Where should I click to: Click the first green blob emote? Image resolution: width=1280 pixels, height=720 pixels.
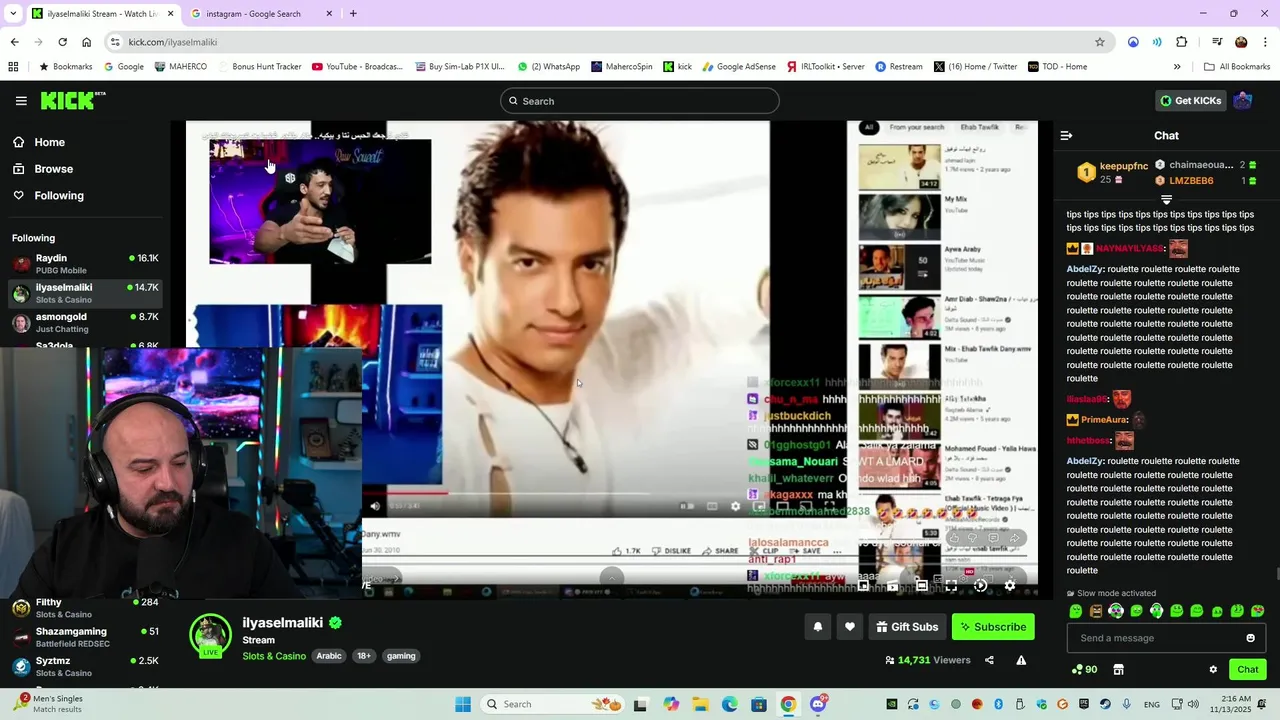[1076, 611]
